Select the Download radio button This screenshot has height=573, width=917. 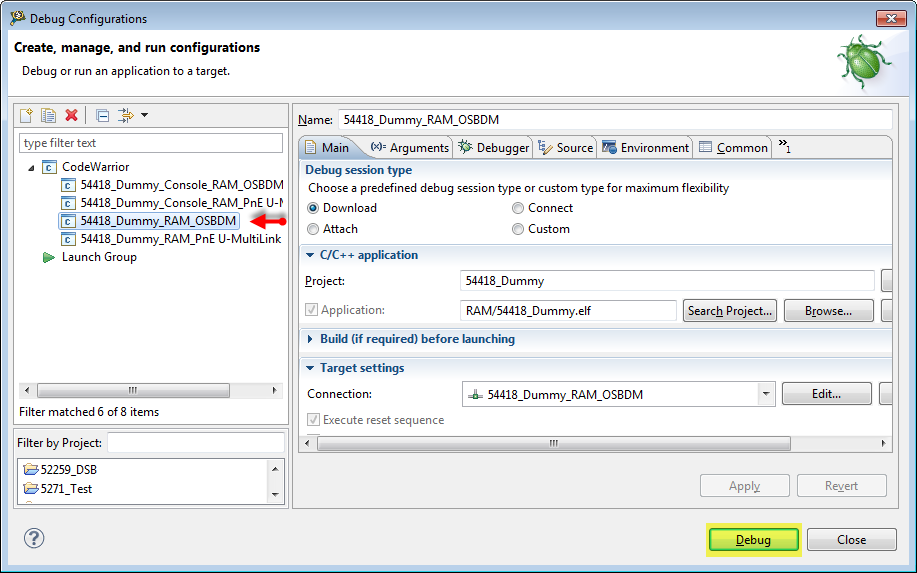[x=313, y=208]
